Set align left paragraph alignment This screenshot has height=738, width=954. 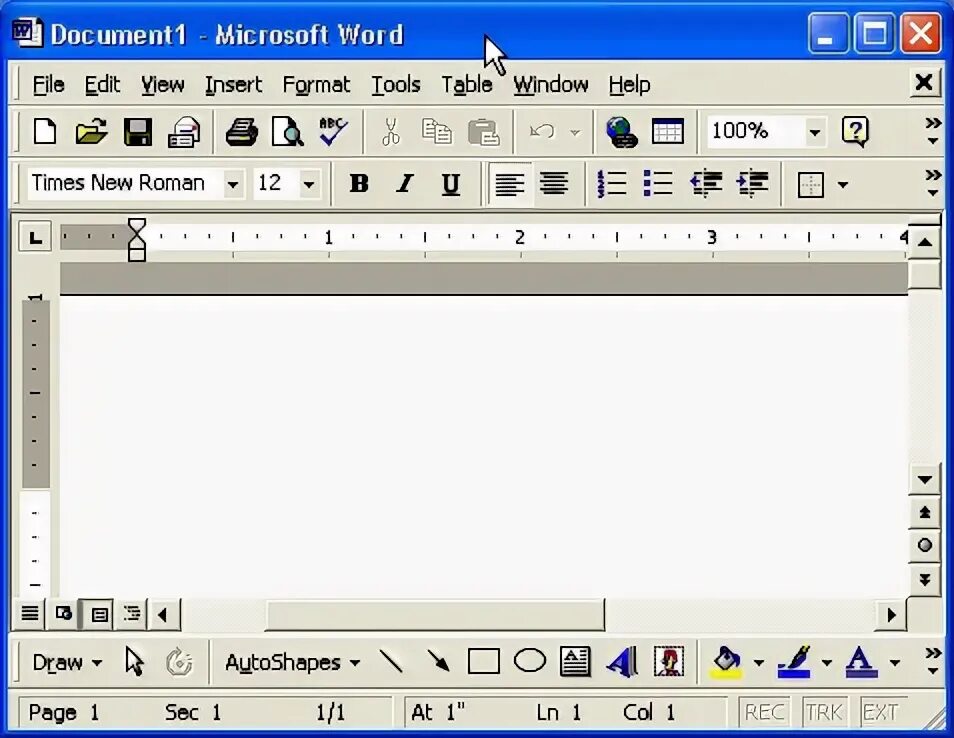click(x=509, y=183)
